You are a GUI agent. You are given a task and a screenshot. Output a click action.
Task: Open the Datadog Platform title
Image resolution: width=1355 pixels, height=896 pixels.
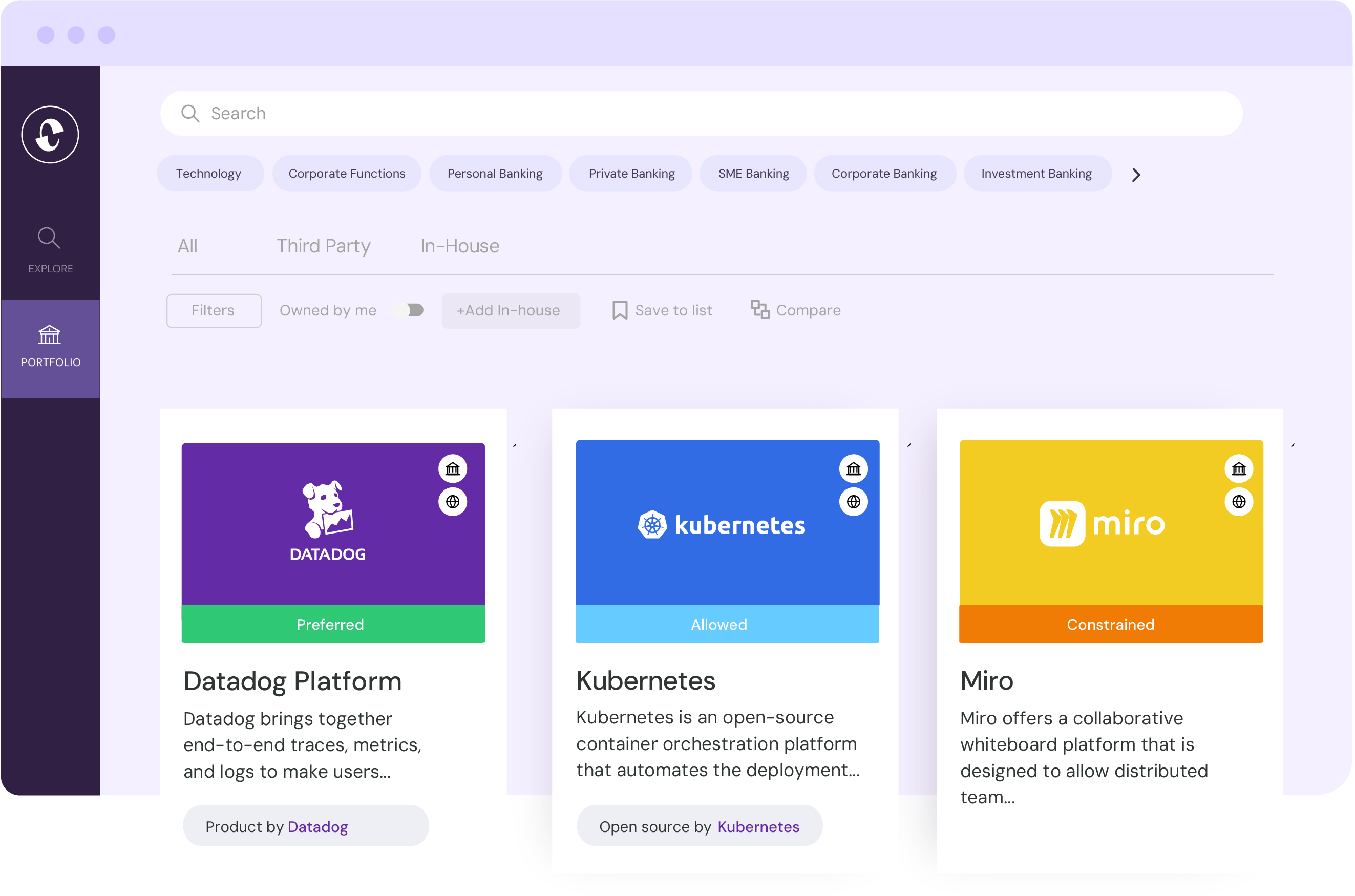coord(292,681)
